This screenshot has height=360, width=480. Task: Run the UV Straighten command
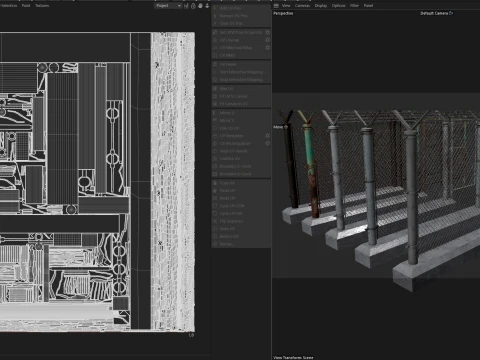(238, 136)
